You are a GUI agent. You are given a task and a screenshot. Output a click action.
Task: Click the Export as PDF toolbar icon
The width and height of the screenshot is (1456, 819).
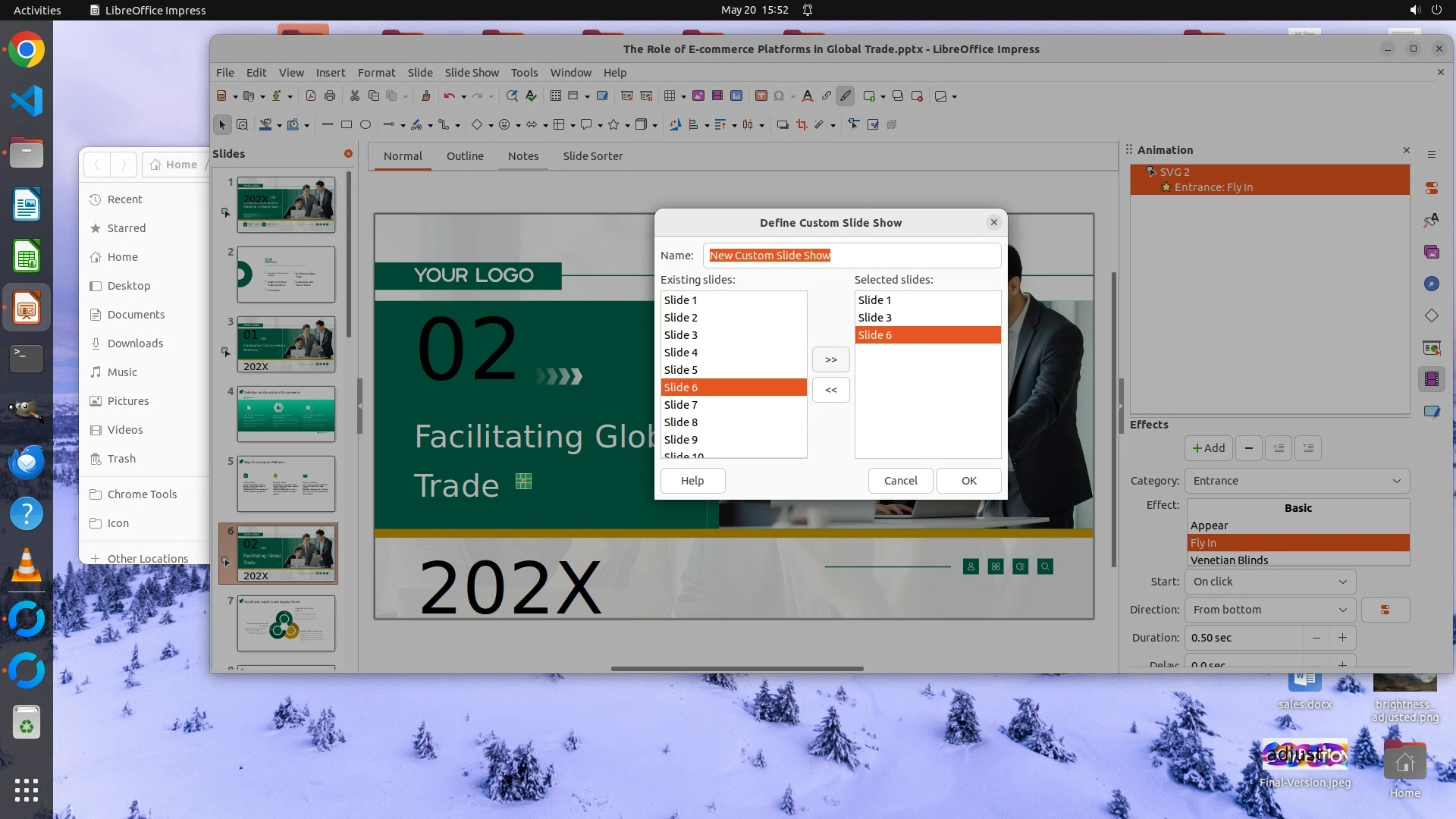(x=310, y=96)
